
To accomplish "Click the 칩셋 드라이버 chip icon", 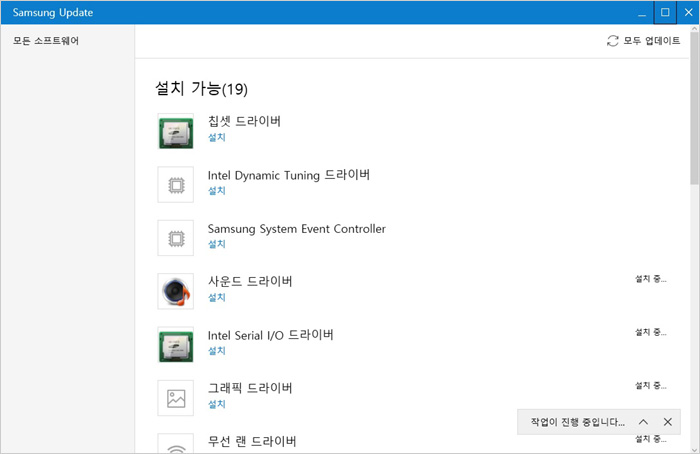I will (x=176, y=131).
